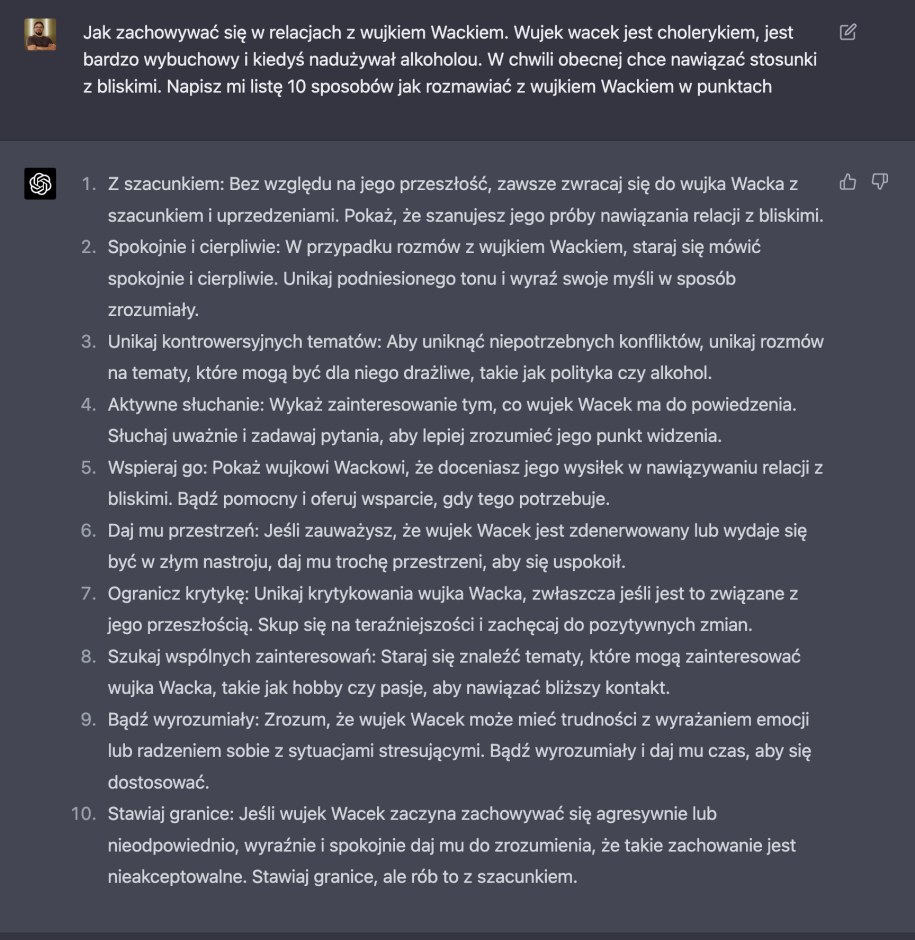Give the response a thumbs down

coord(880,182)
